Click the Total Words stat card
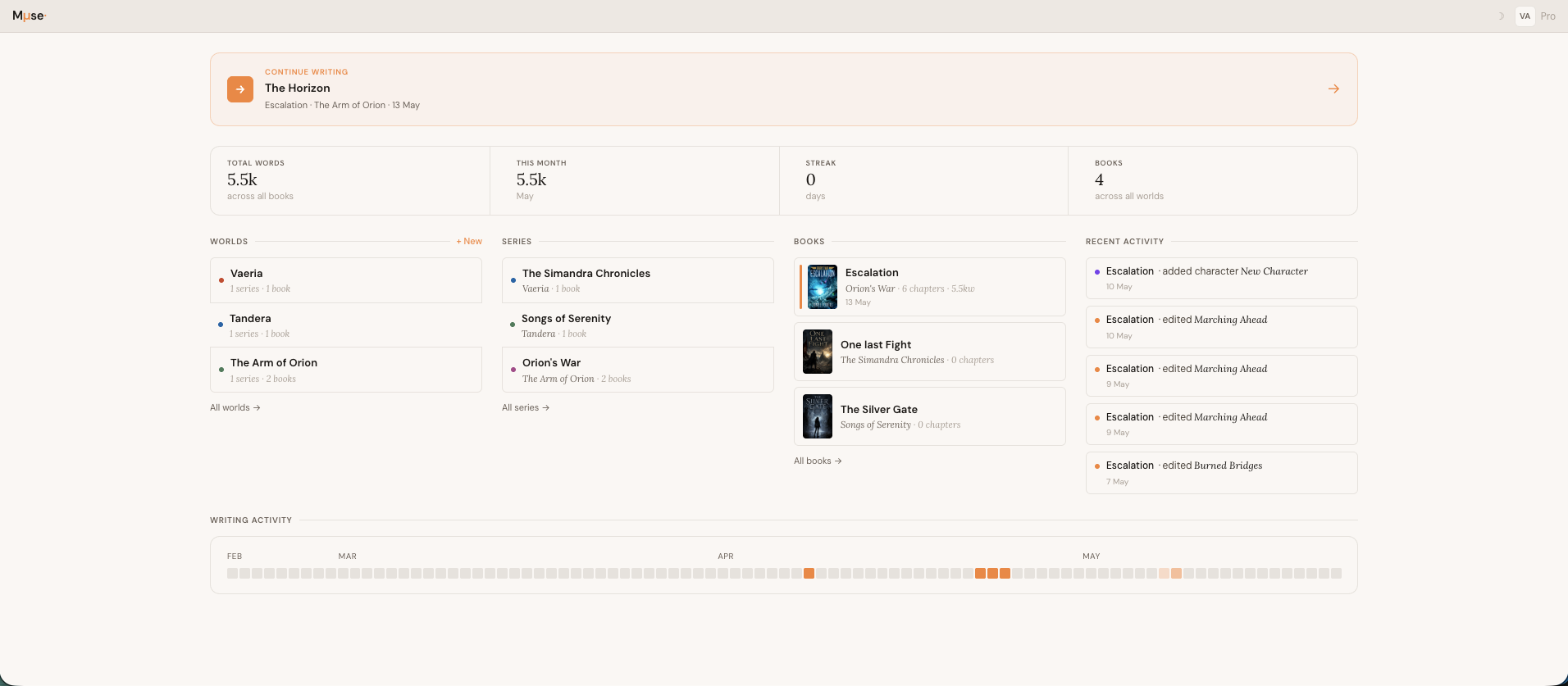 click(x=350, y=180)
